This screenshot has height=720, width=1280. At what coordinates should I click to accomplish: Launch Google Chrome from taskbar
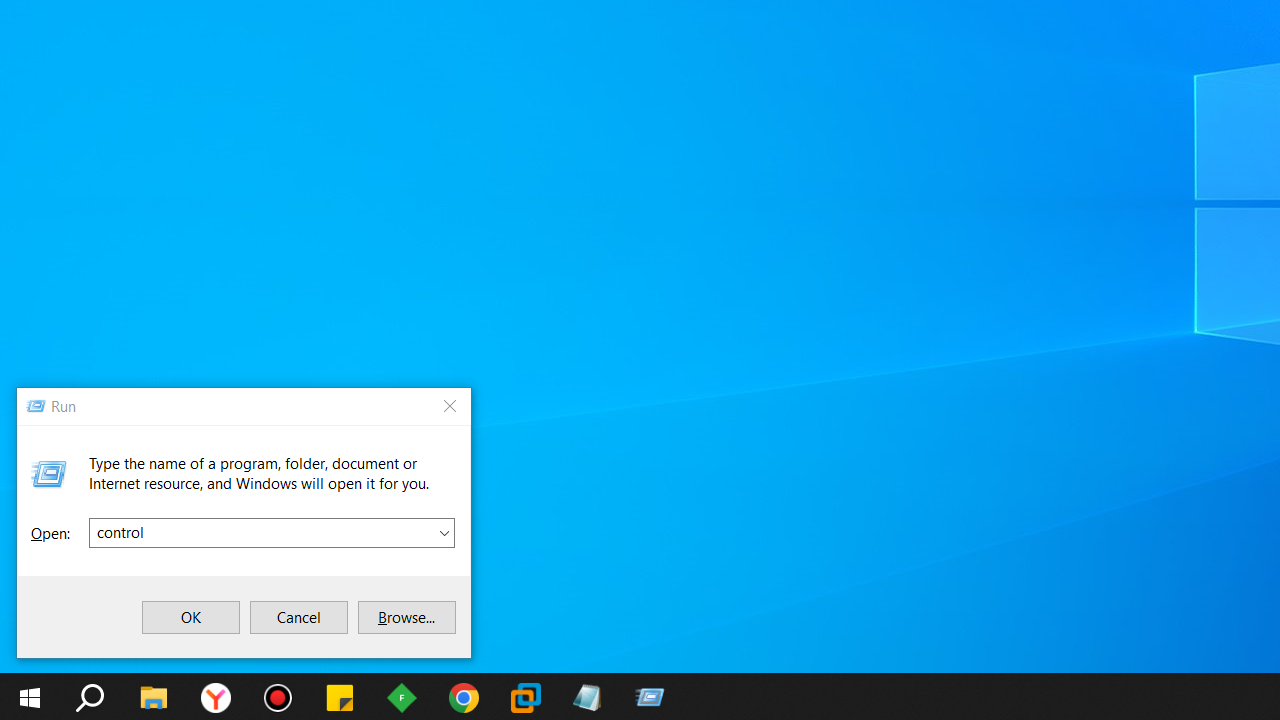coord(464,697)
